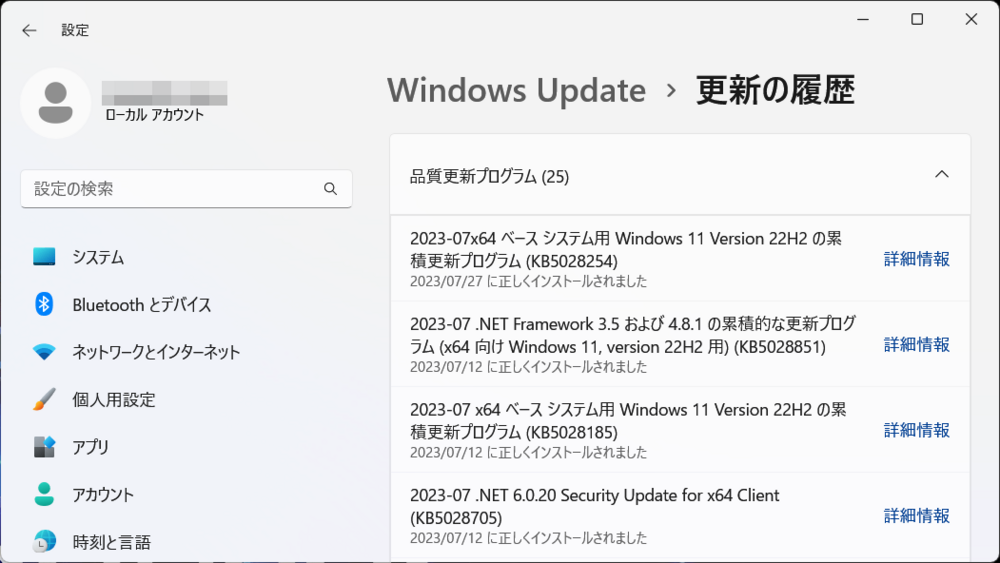Go to Windows Update in the breadcrumb

(517, 90)
